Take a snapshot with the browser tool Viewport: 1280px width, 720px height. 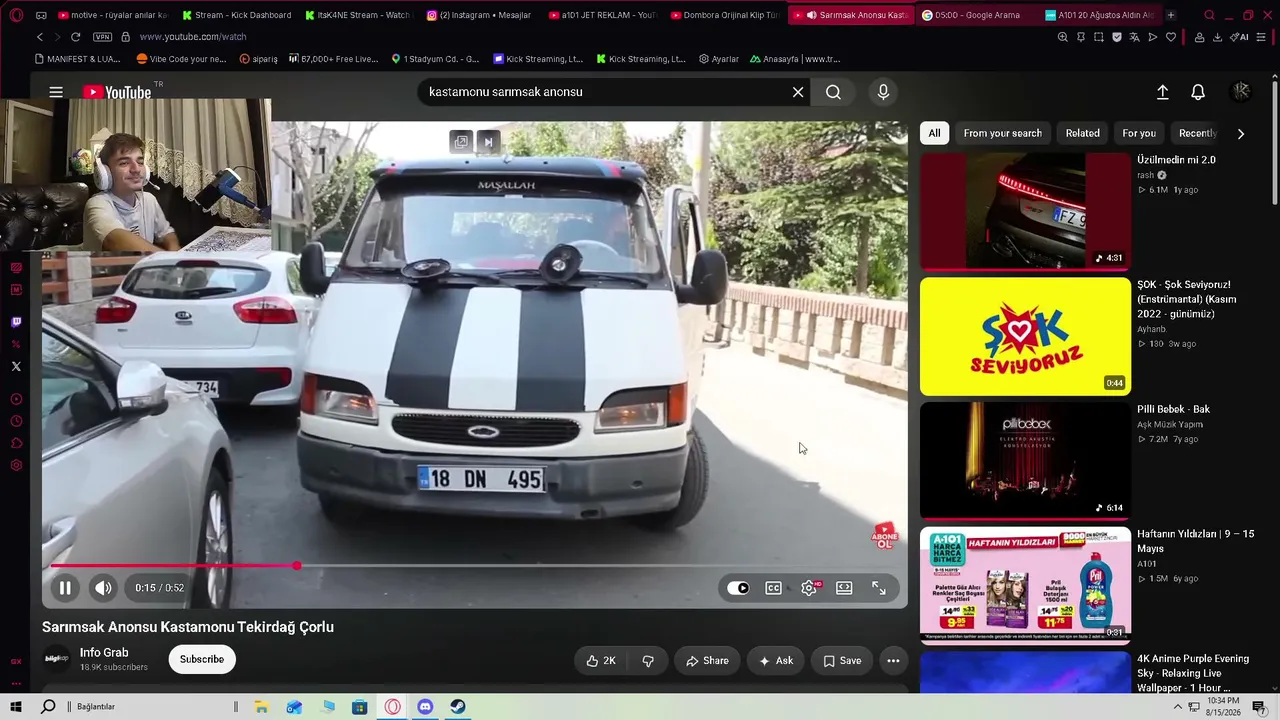coord(1098,37)
